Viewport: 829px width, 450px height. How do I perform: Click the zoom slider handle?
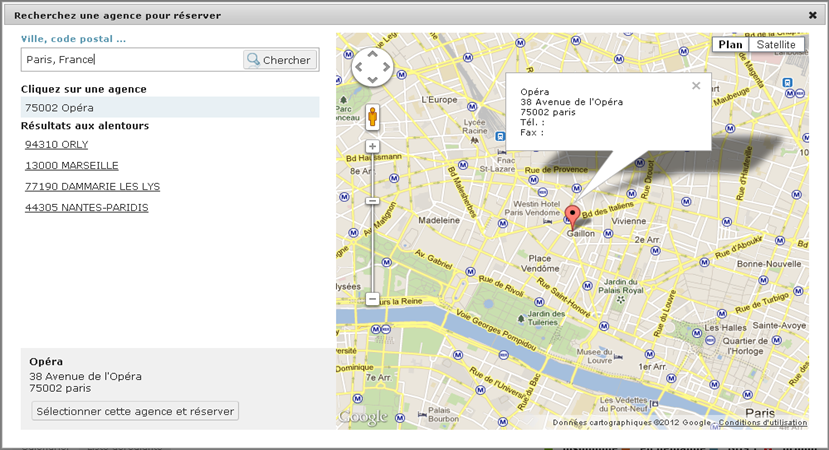(372, 201)
